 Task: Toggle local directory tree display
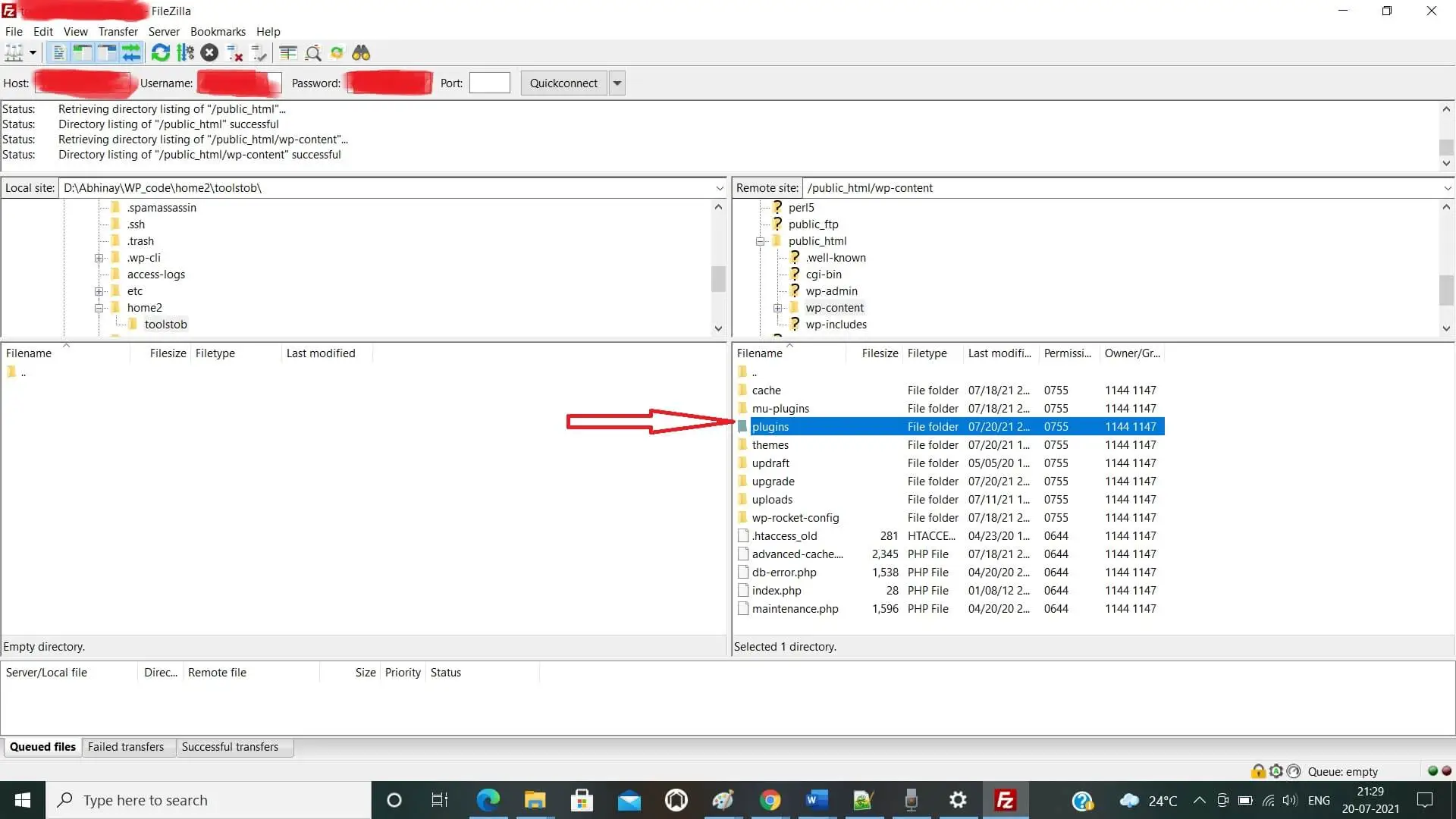(x=82, y=53)
